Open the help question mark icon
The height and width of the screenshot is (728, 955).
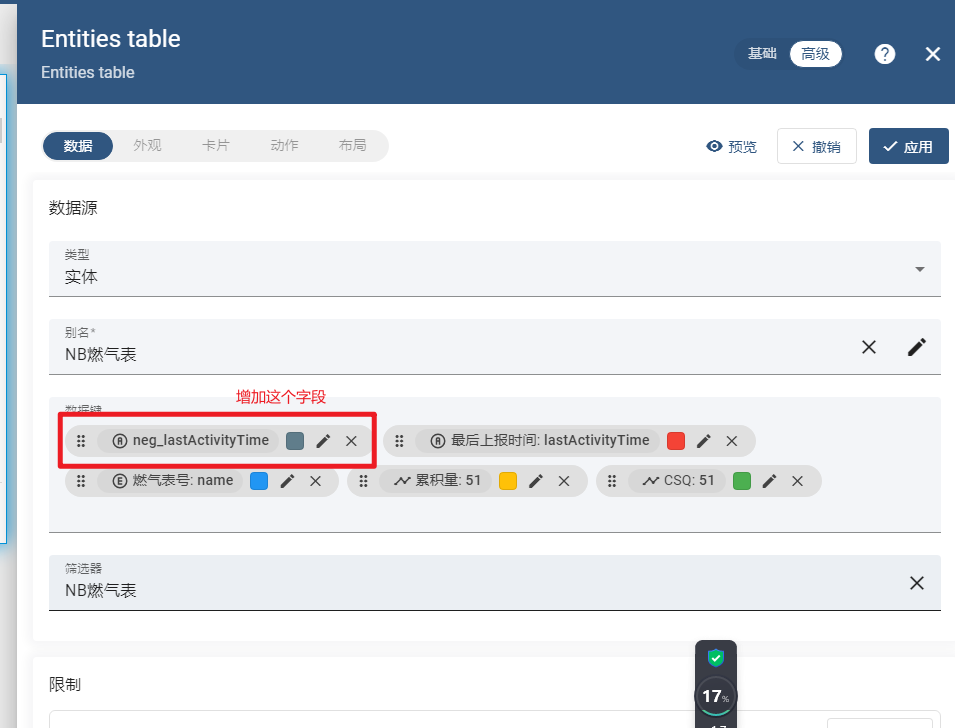point(884,54)
